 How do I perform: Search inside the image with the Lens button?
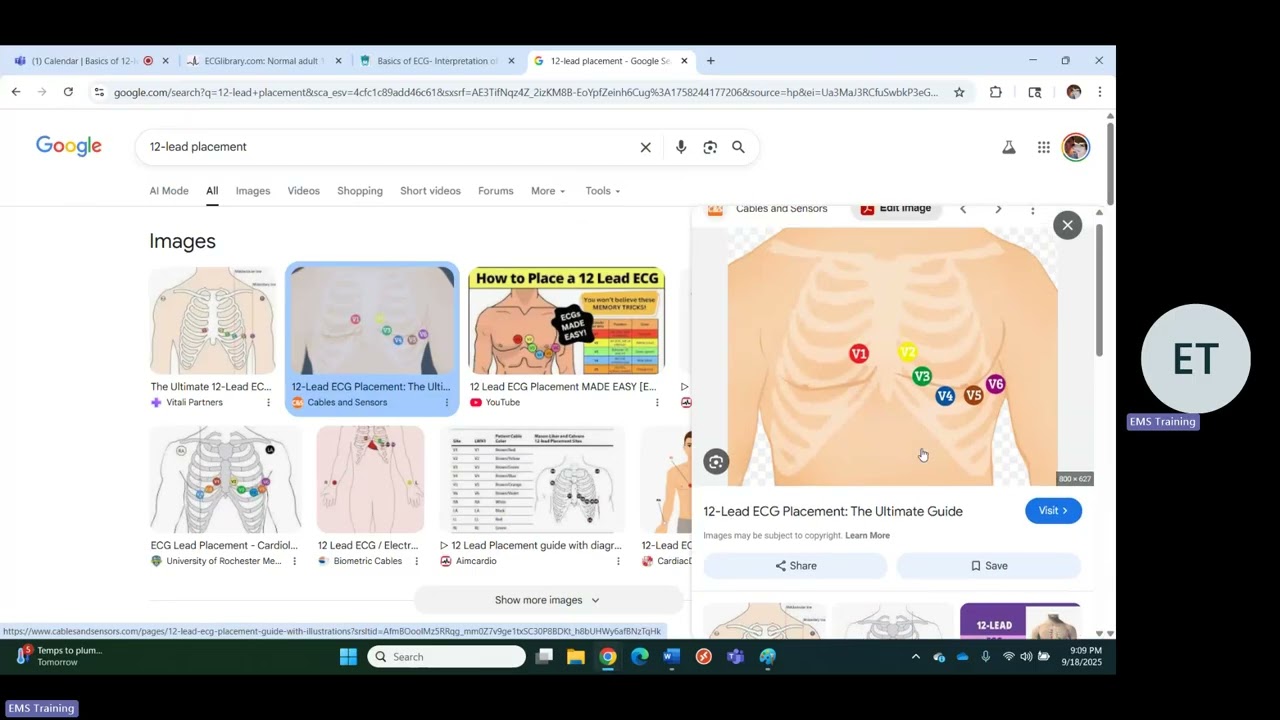tap(715, 462)
